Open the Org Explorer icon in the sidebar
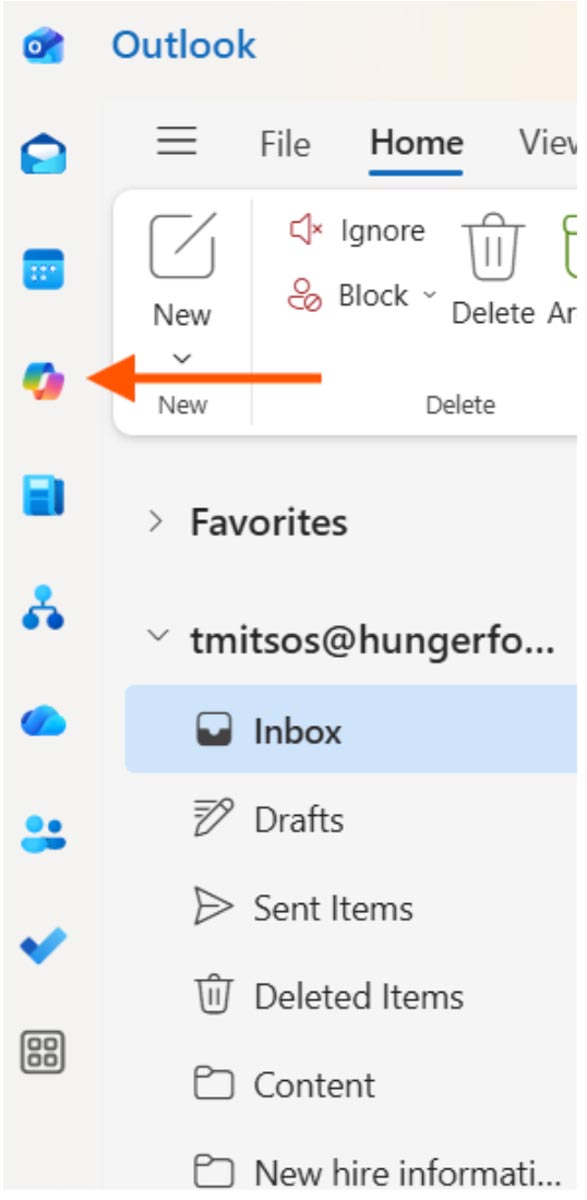 pos(43,608)
